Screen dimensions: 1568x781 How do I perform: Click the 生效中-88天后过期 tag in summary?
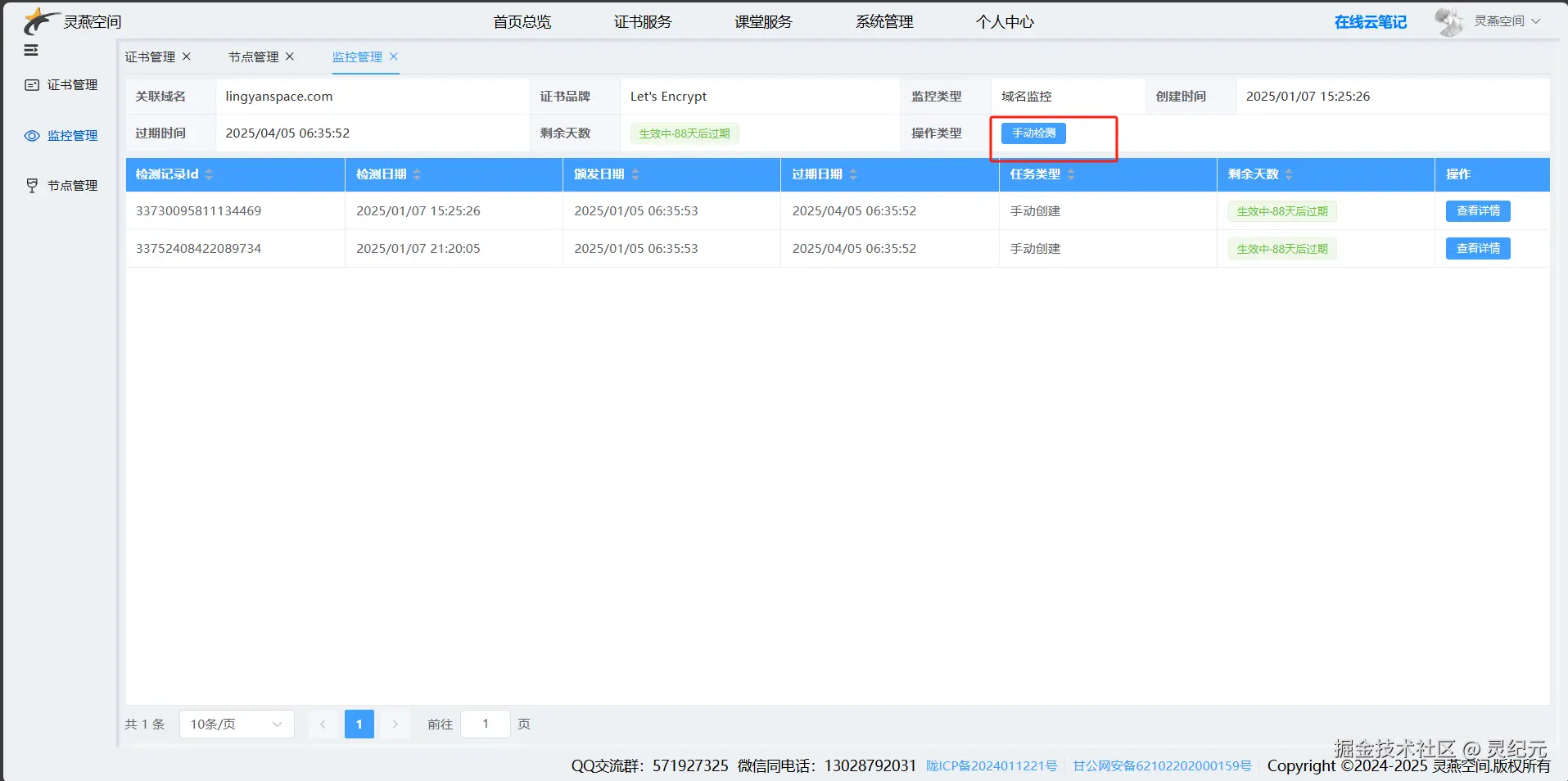coord(685,133)
